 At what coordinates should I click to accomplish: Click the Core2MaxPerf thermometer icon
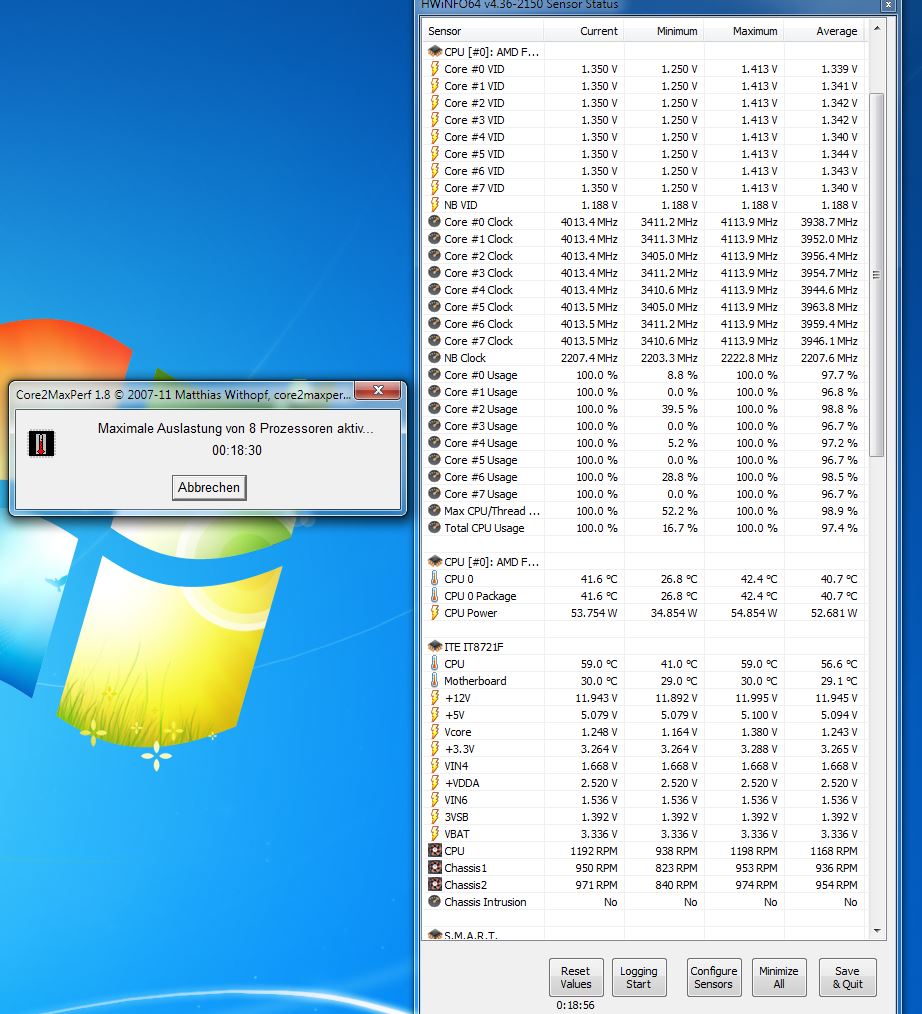[x=41, y=444]
